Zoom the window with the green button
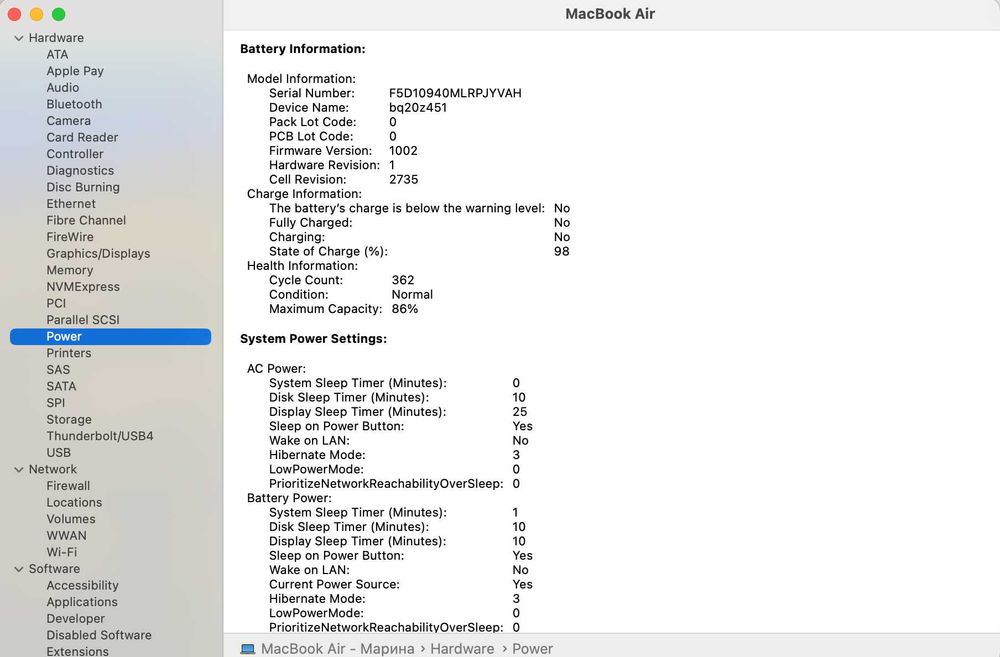Viewport: 1000px width, 657px height. click(58, 15)
